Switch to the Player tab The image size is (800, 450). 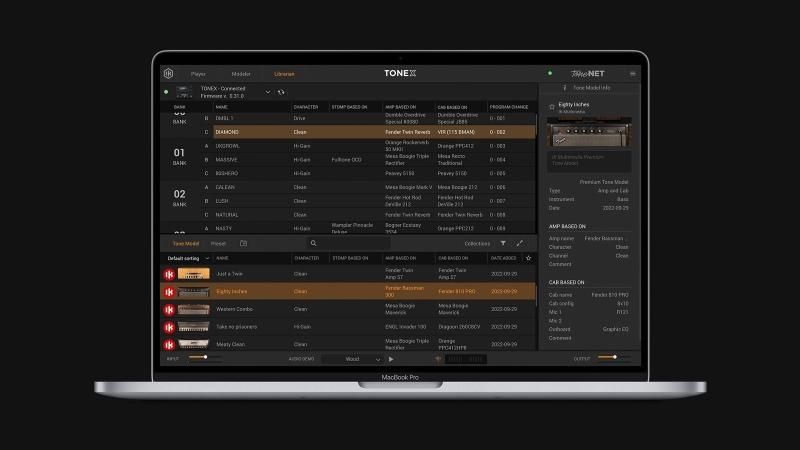pyautogui.click(x=198, y=74)
